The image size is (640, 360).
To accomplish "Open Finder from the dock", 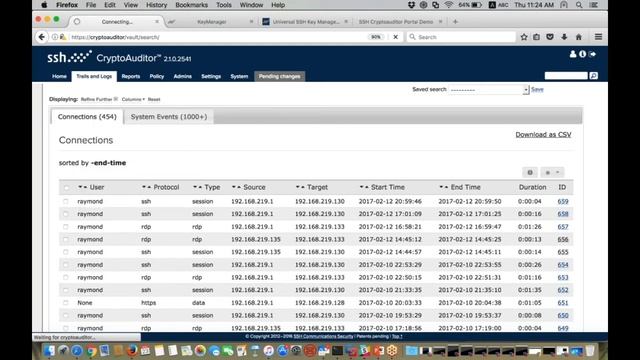I will (49, 351).
